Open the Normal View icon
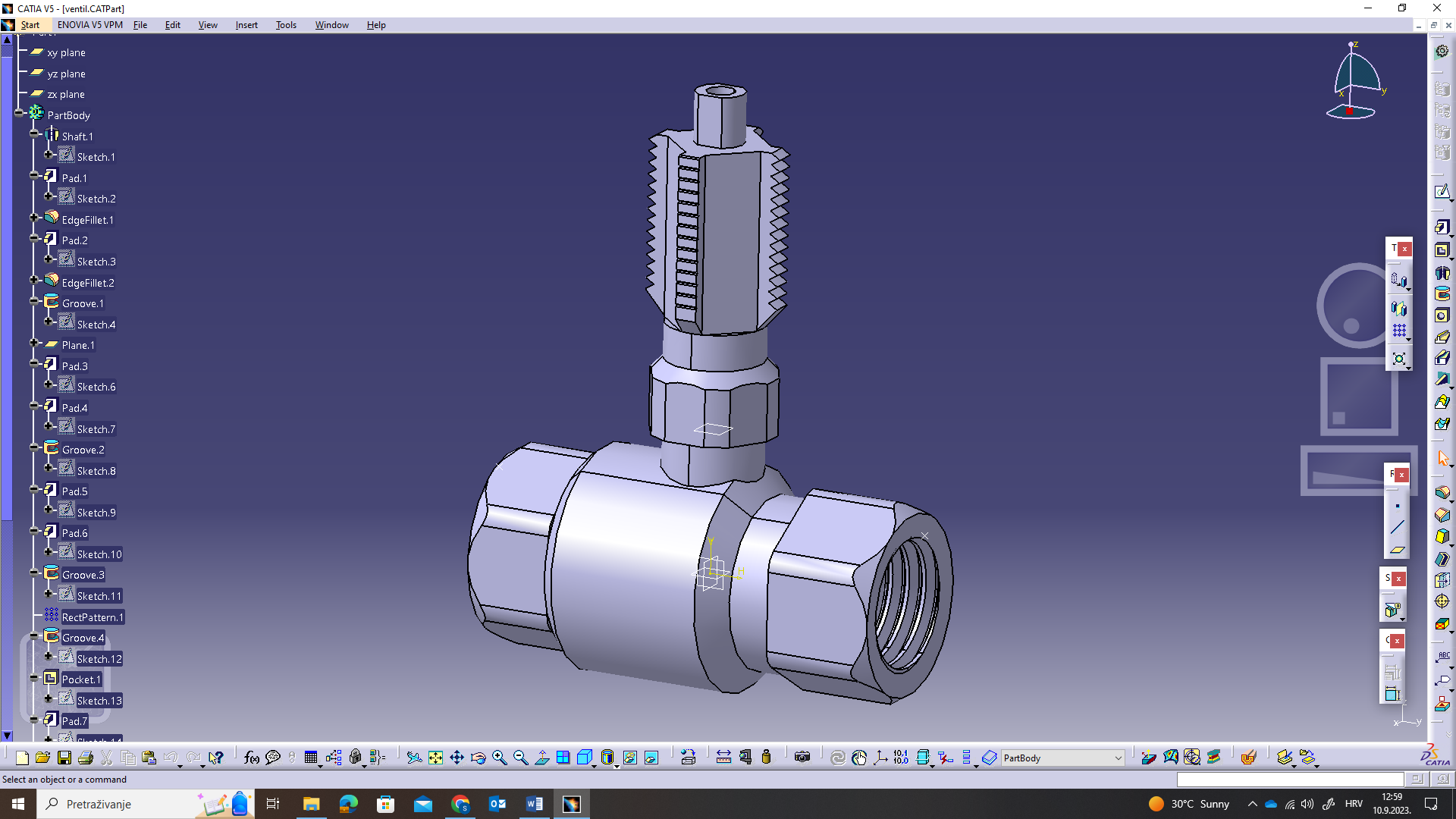Screen dimensions: 1456x819 (x=541, y=758)
